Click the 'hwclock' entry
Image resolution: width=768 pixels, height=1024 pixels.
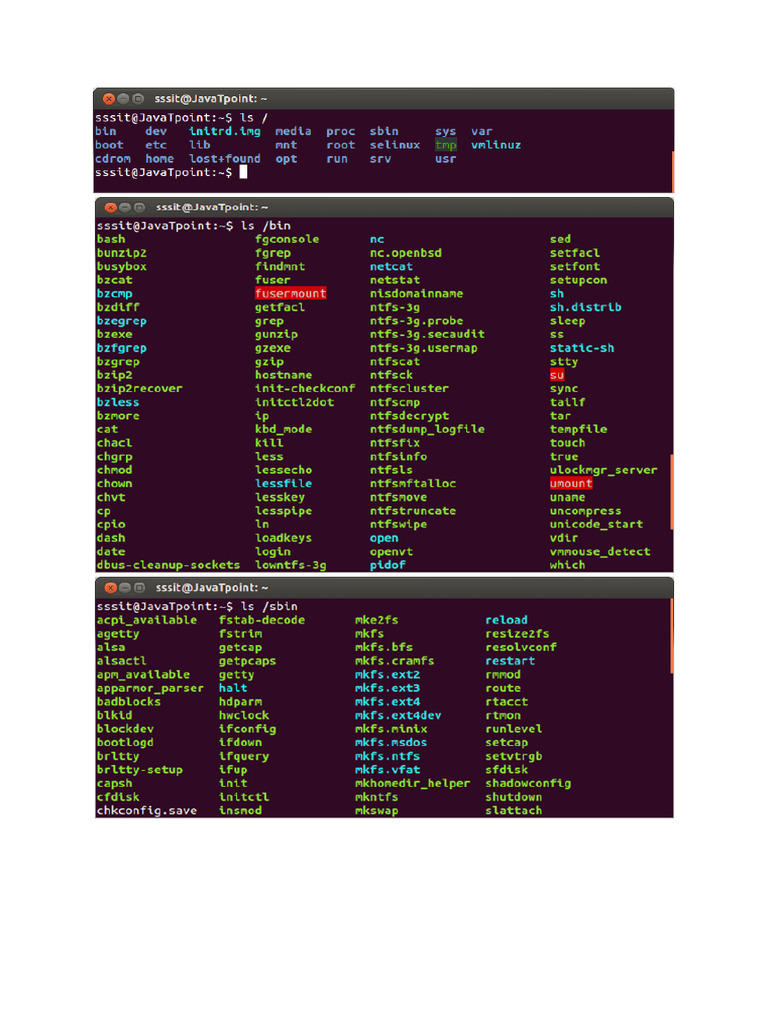244,715
